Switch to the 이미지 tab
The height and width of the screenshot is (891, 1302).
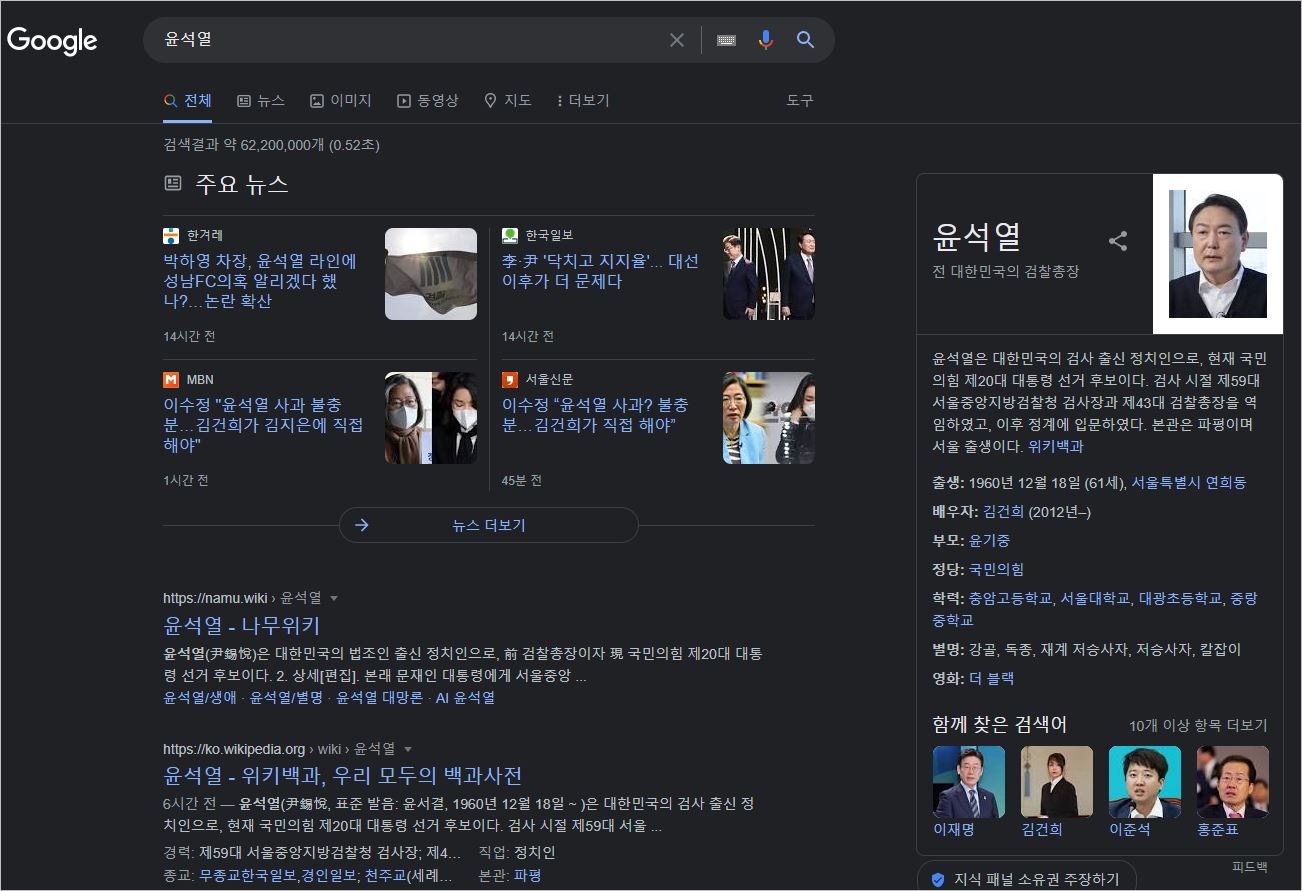pyautogui.click(x=341, y=101)
